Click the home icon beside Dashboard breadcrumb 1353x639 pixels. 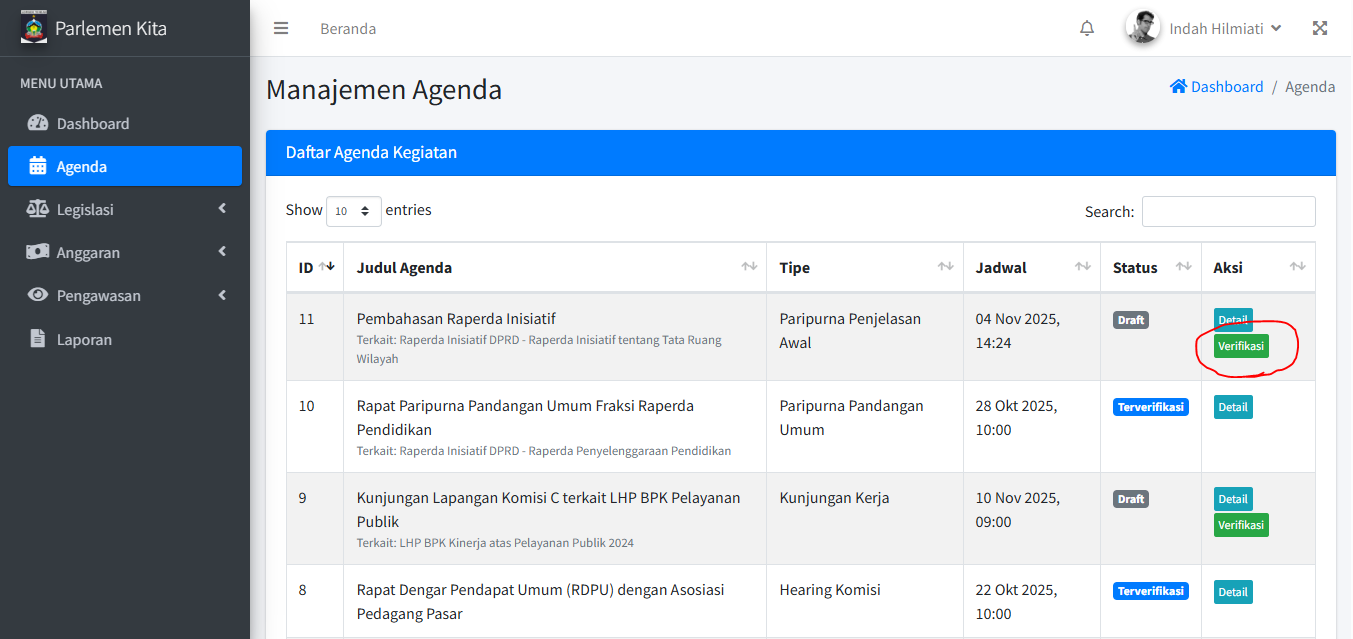[1178, 87]
